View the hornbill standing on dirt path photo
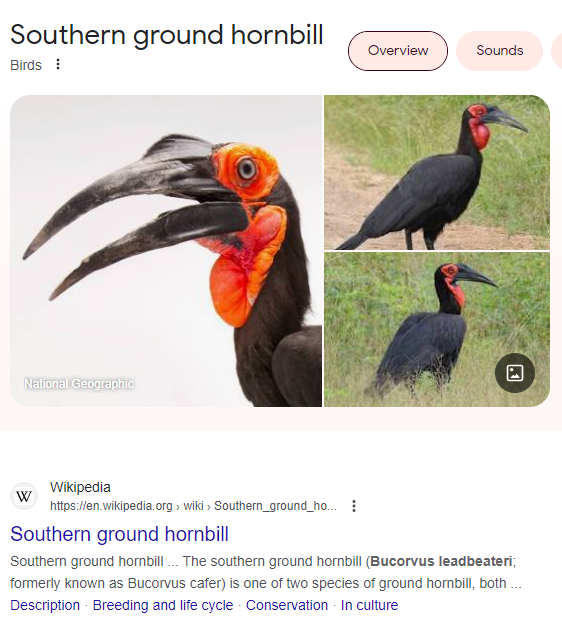562x627 pixels. pos(437,172)
